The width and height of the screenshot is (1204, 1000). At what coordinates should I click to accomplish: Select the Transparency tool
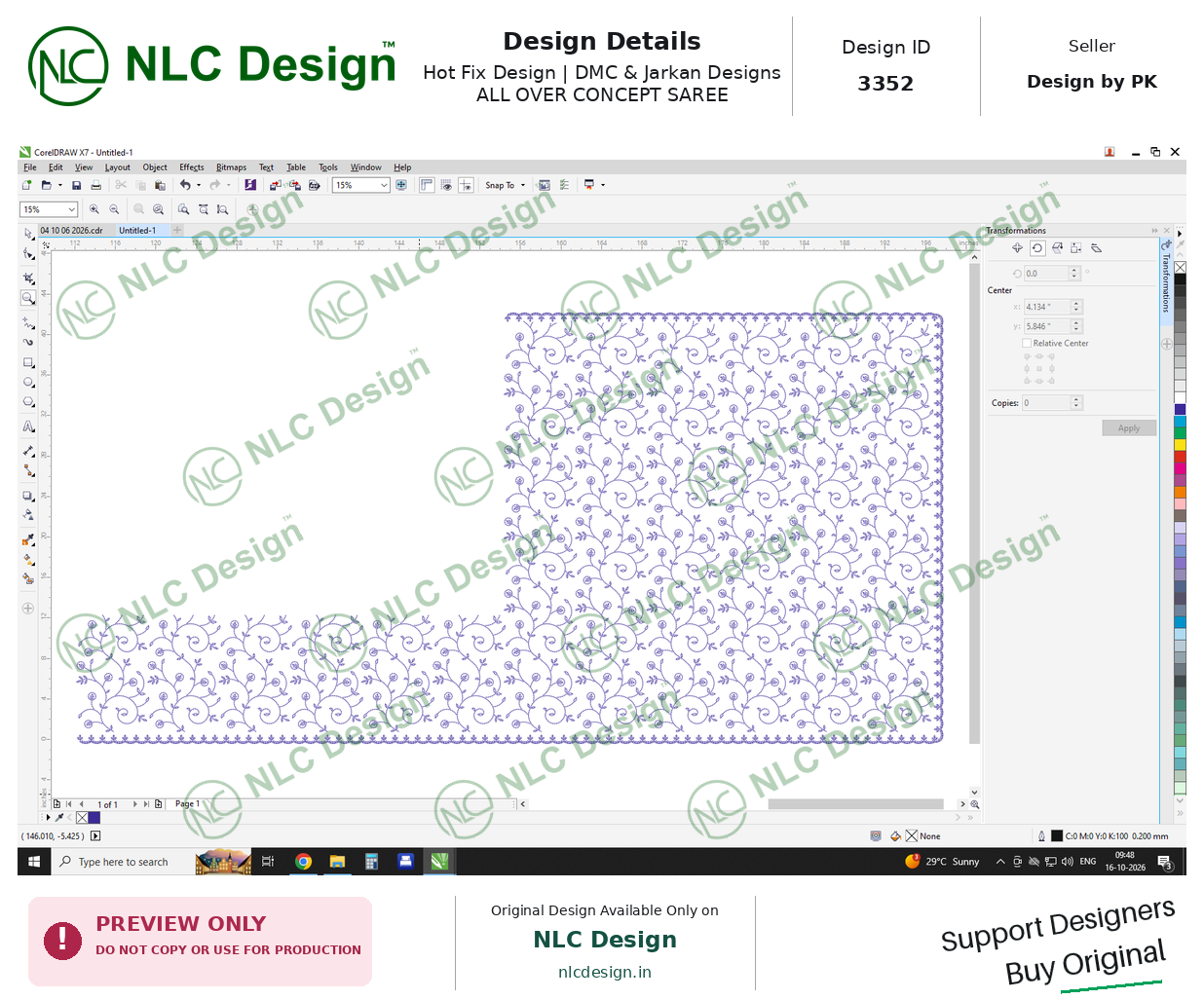tap(28, 515)
